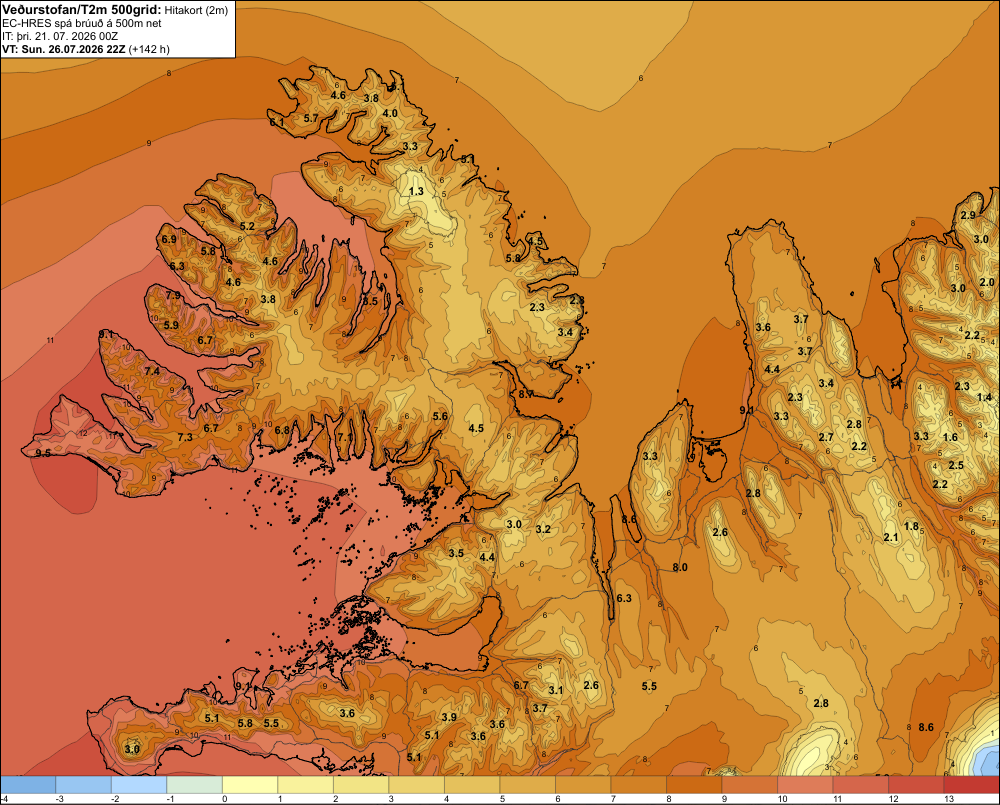Screen dimensions: 1000x805
Task: Click the '1.4' value at the eastern edge
Action: click(985, 397)
